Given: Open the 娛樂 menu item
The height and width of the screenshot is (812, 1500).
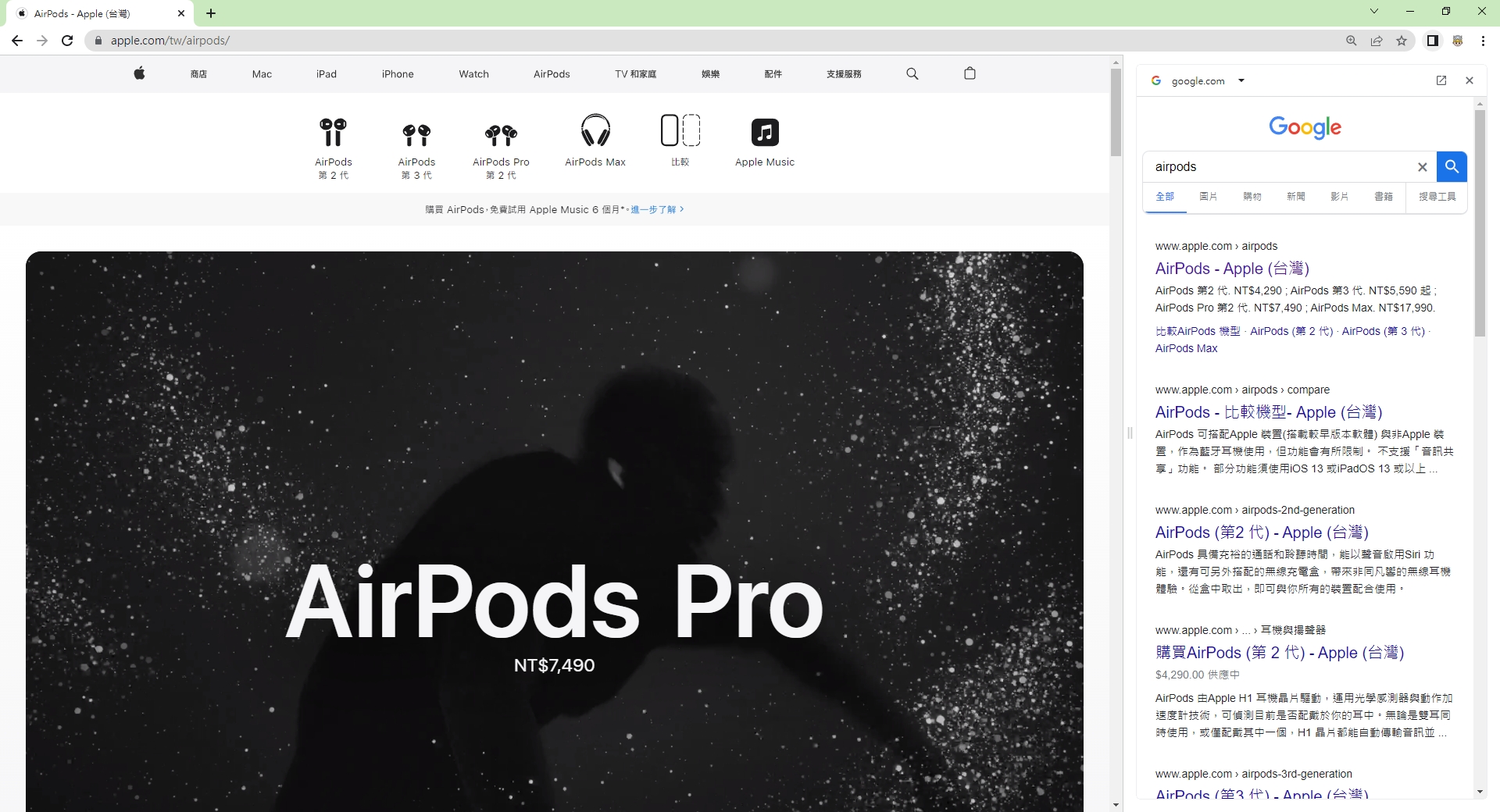Looking at the screenshot, I should pos(710,74).
